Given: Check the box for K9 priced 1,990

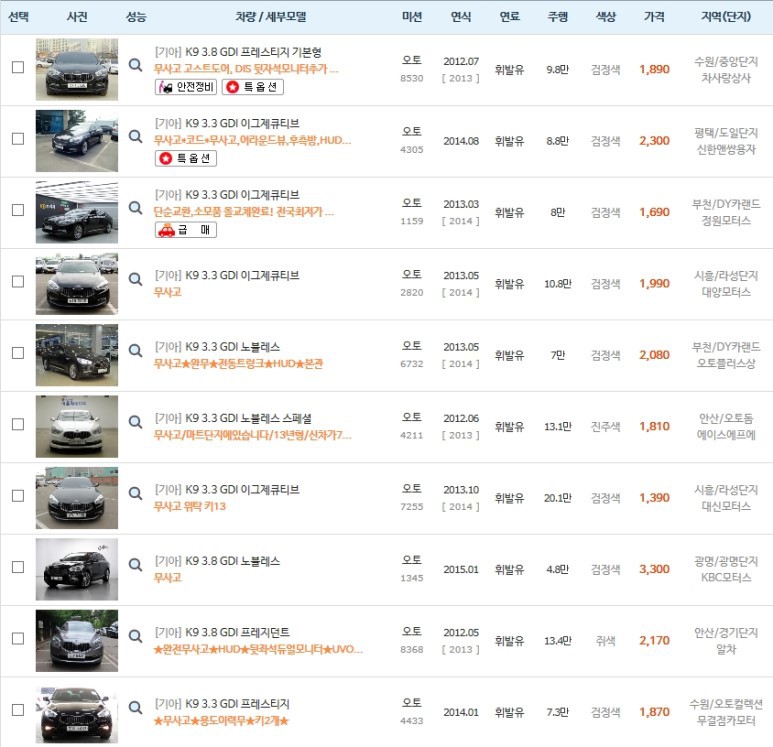Looking at the screenshot, I should (18, 282).
